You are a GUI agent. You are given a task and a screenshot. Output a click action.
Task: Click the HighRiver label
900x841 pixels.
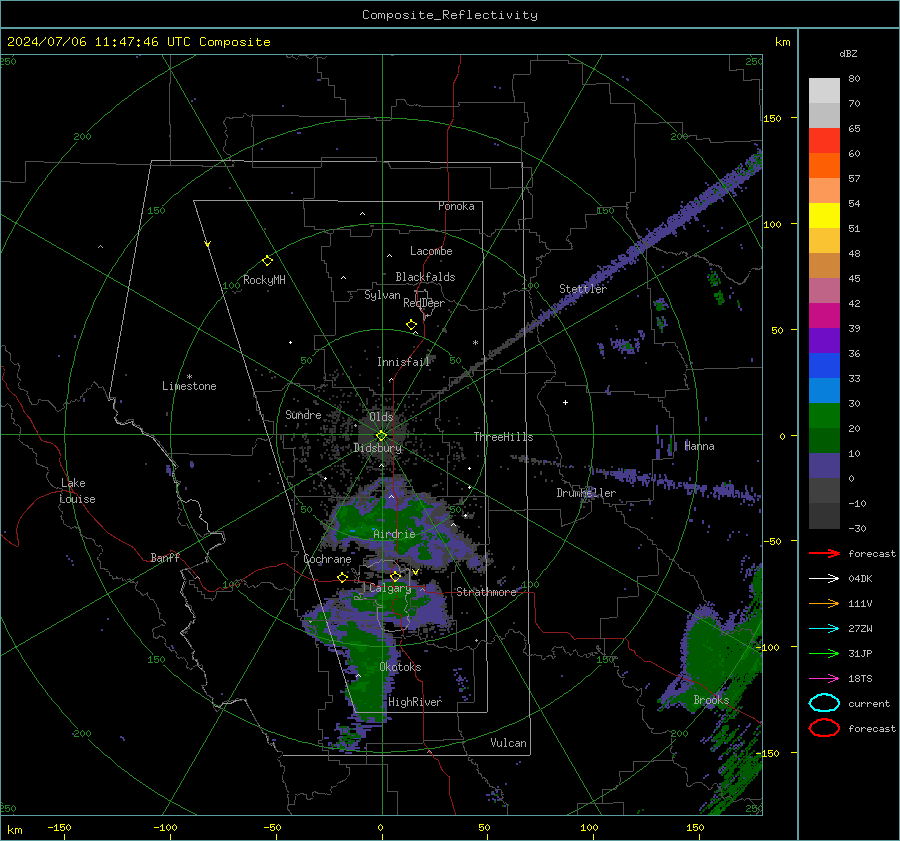[x=415, y=702]
